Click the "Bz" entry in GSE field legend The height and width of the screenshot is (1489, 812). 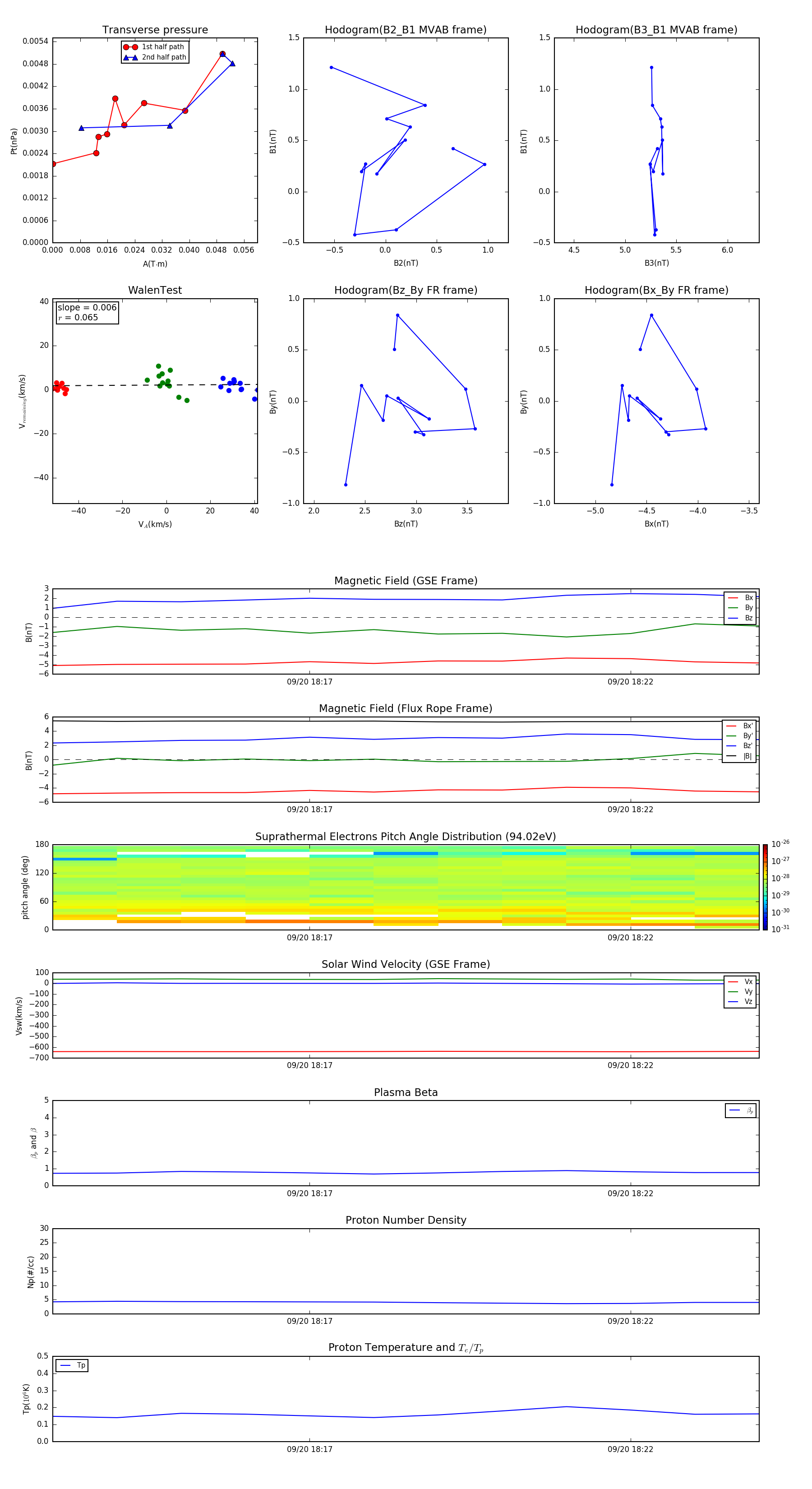click(740, 618)
